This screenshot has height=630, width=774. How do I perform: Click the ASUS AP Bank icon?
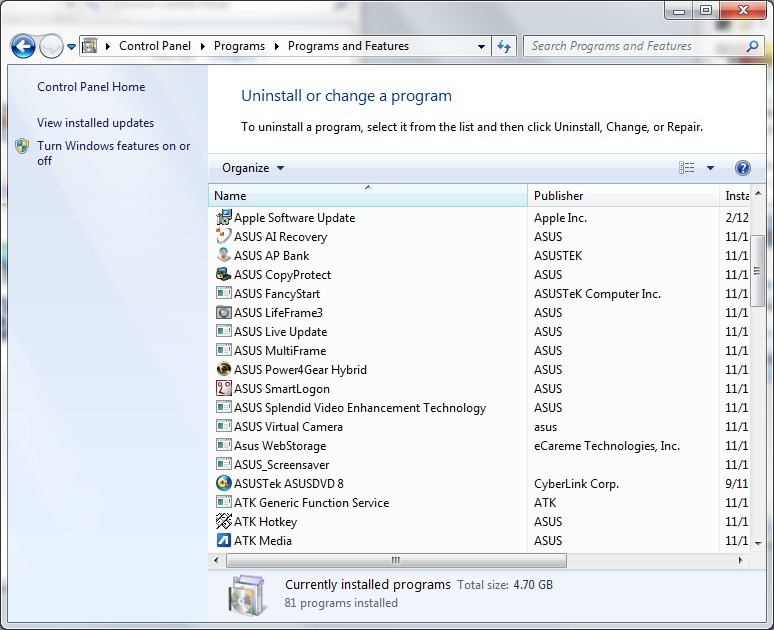point(224,255)
